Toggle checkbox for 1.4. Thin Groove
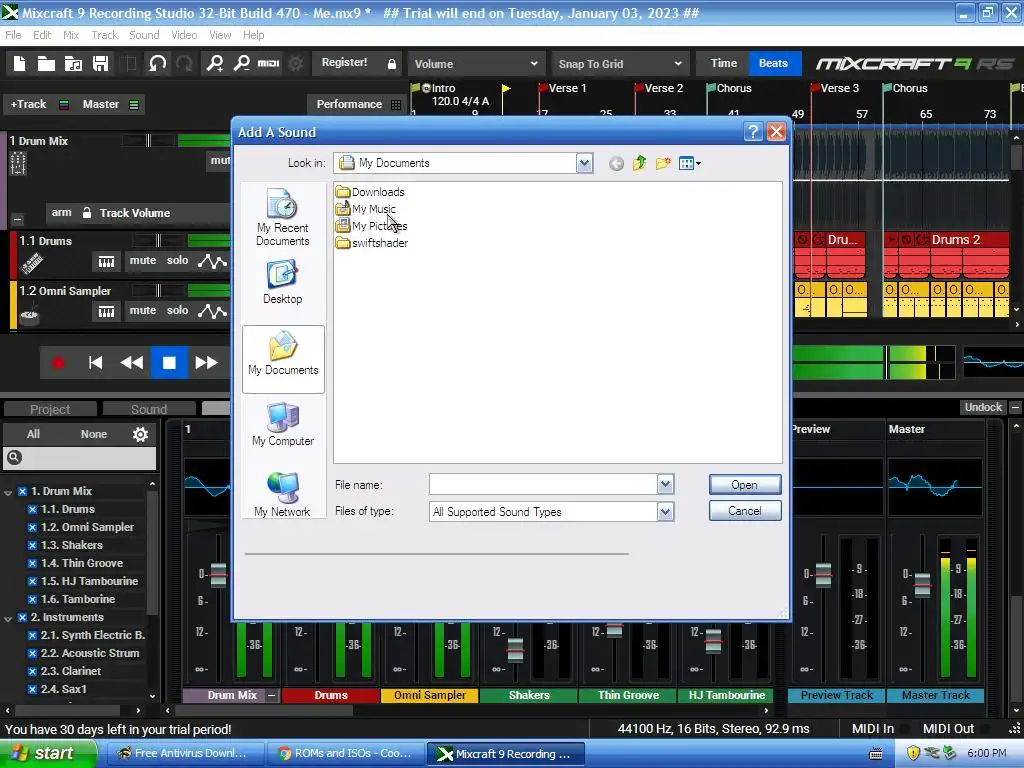 (x=32, y=564)
